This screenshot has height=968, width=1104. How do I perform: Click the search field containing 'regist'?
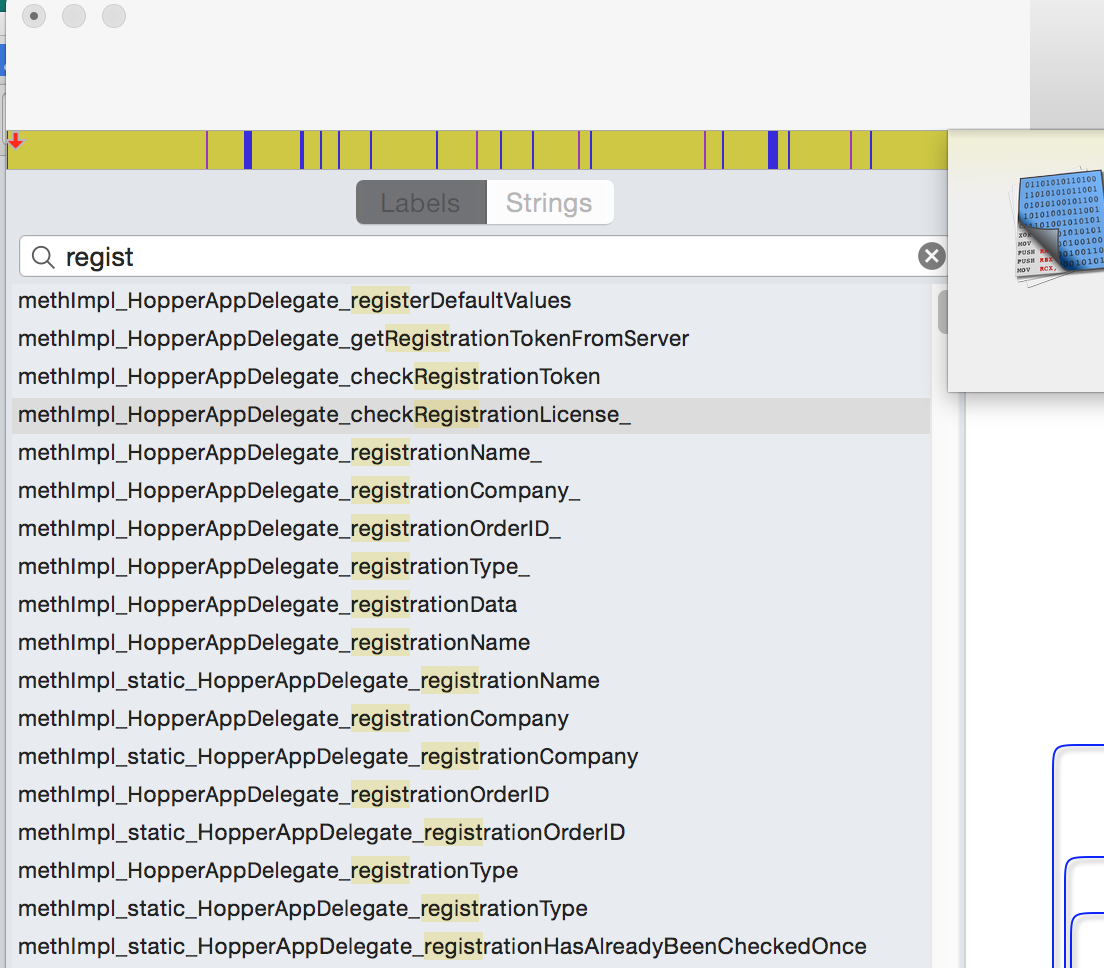click(483, 257)
